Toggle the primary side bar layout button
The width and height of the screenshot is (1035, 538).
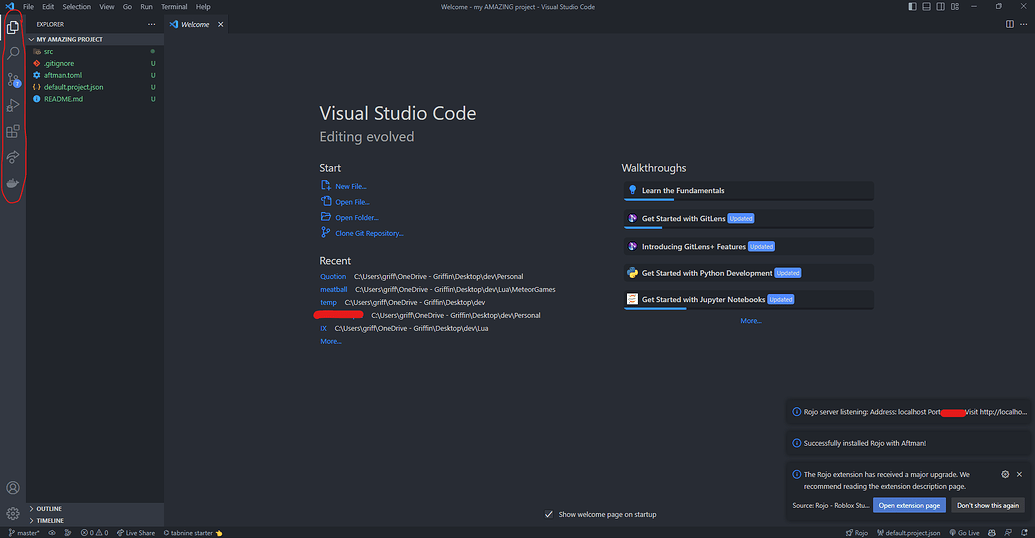point(912,7)
